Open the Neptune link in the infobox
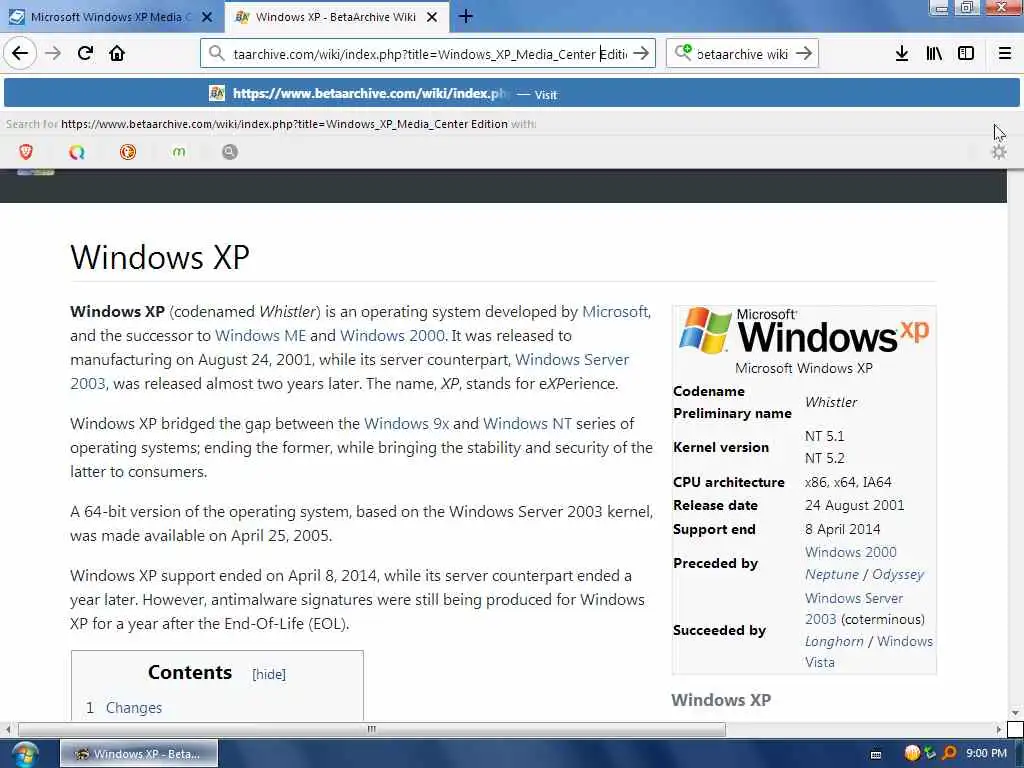The image size is (1024, 768). [x=831, y=575]
